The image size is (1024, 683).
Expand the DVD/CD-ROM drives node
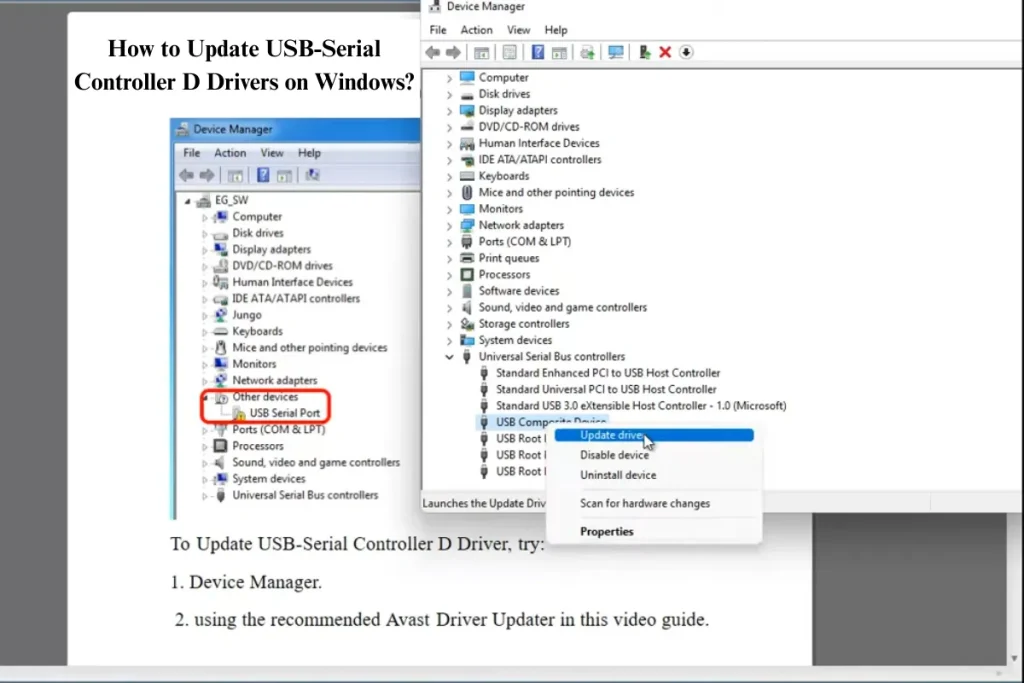pos(449,127)
